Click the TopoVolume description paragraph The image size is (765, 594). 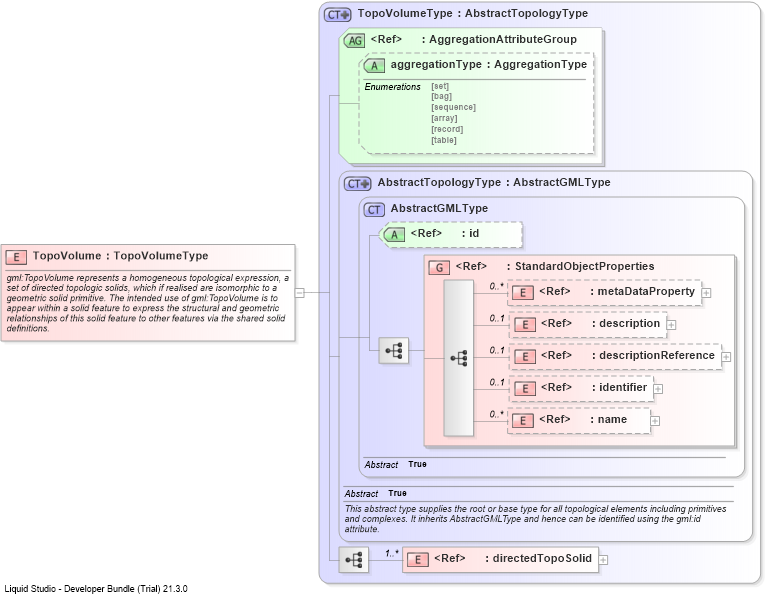(148, 303)
